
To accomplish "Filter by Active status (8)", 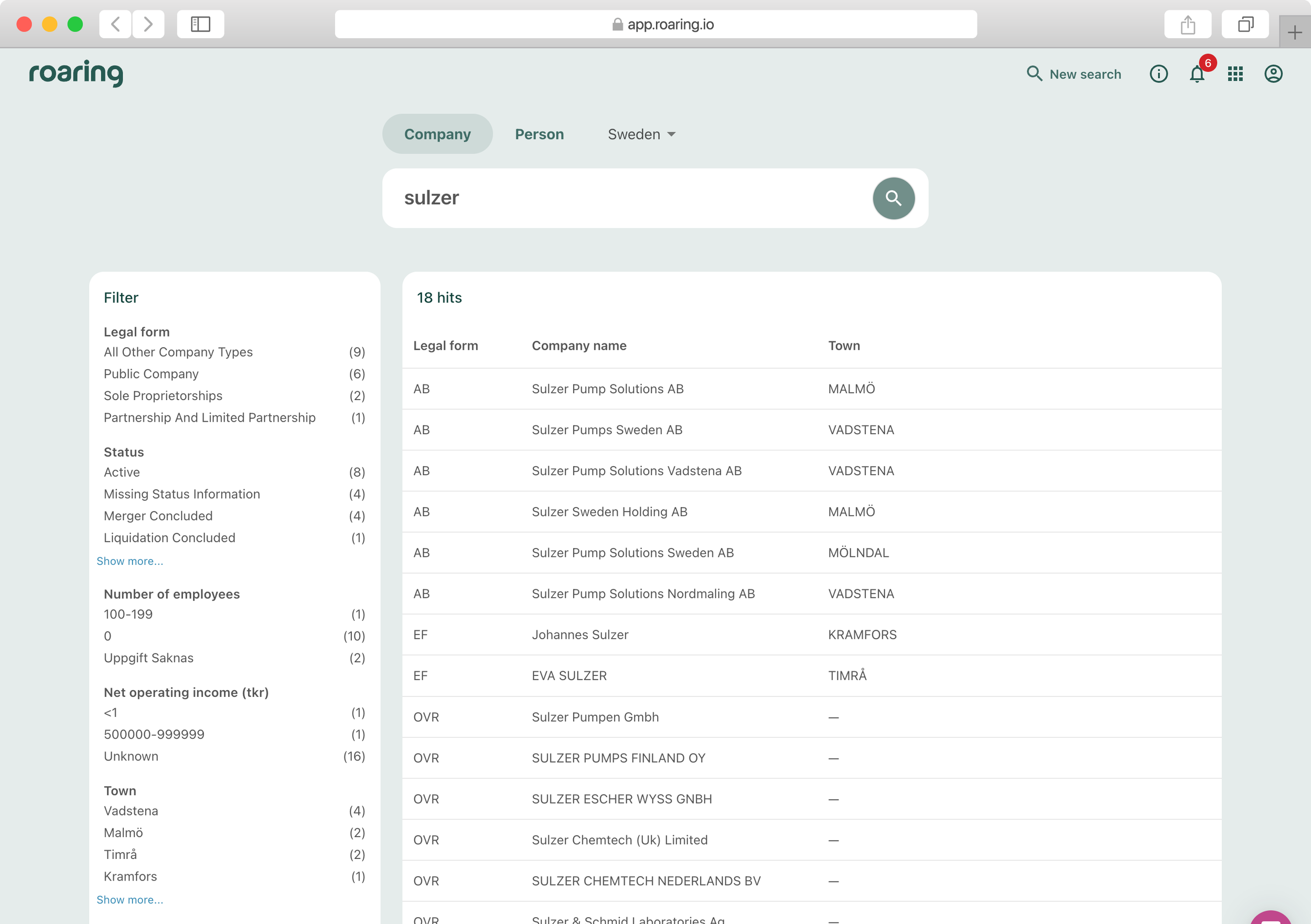I will 234,472.
